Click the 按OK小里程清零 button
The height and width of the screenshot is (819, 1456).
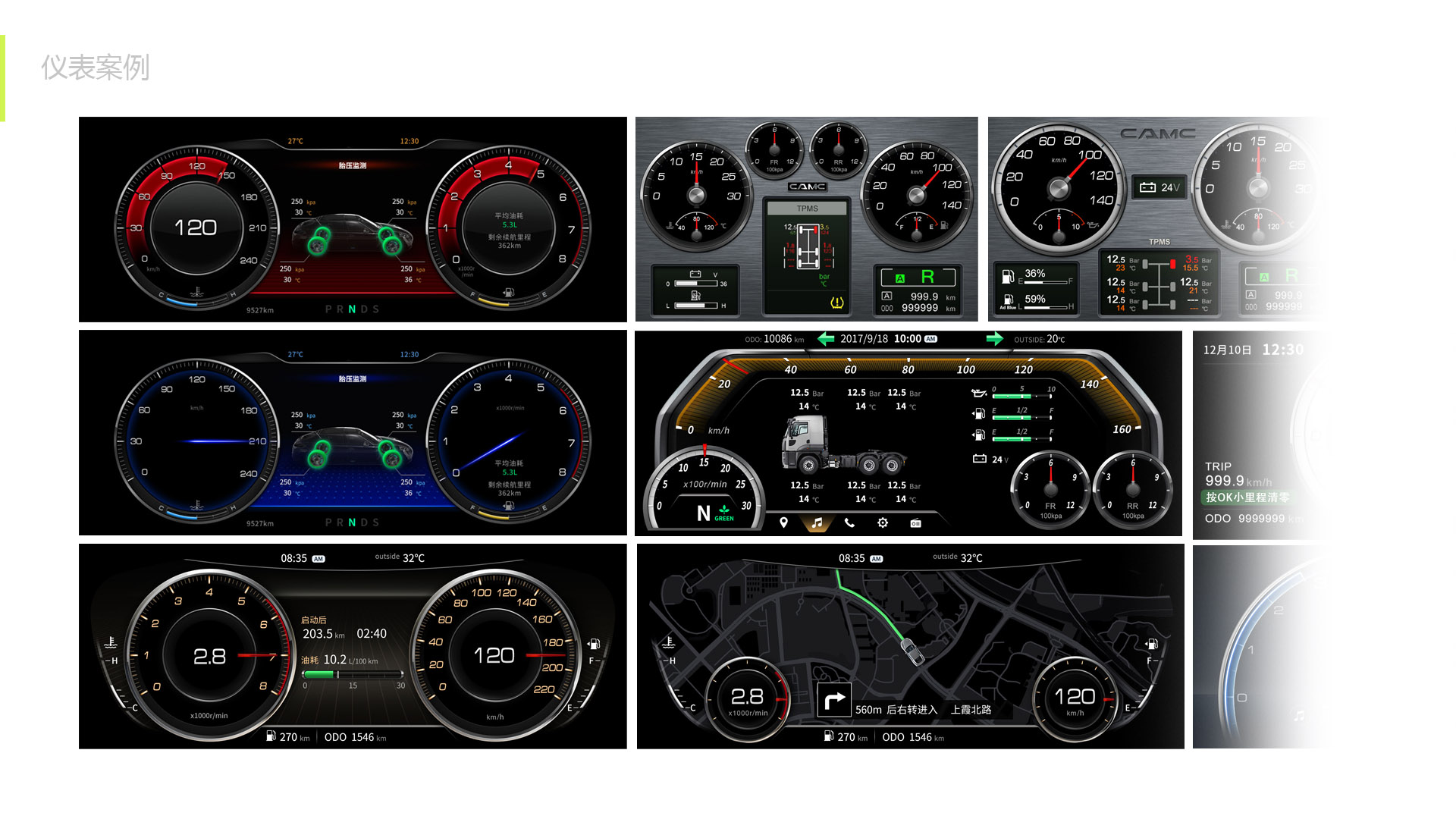[1247, 497]
